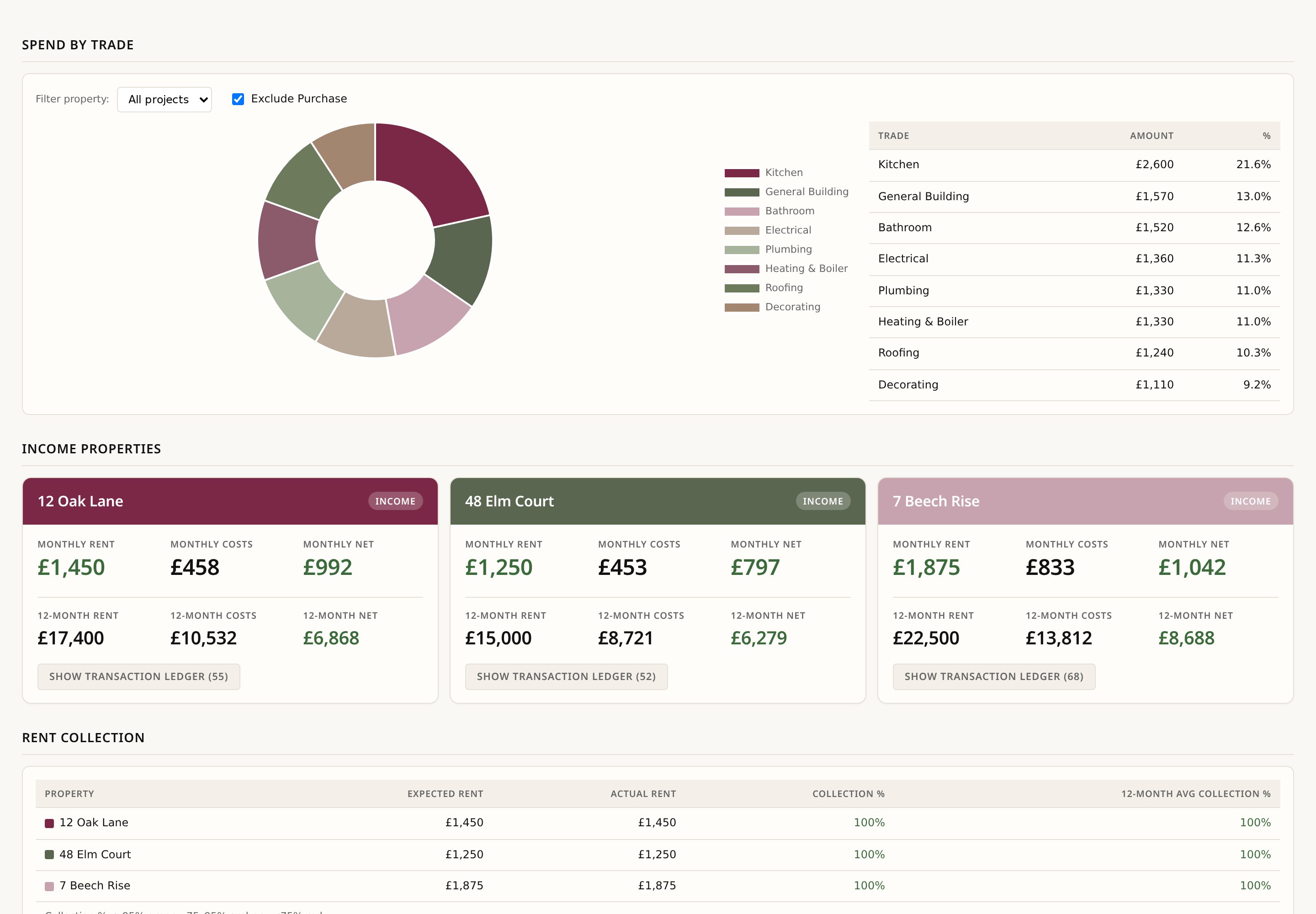
Task: Select 48 Elm Court in rent collection table
Action: [658, 855]
